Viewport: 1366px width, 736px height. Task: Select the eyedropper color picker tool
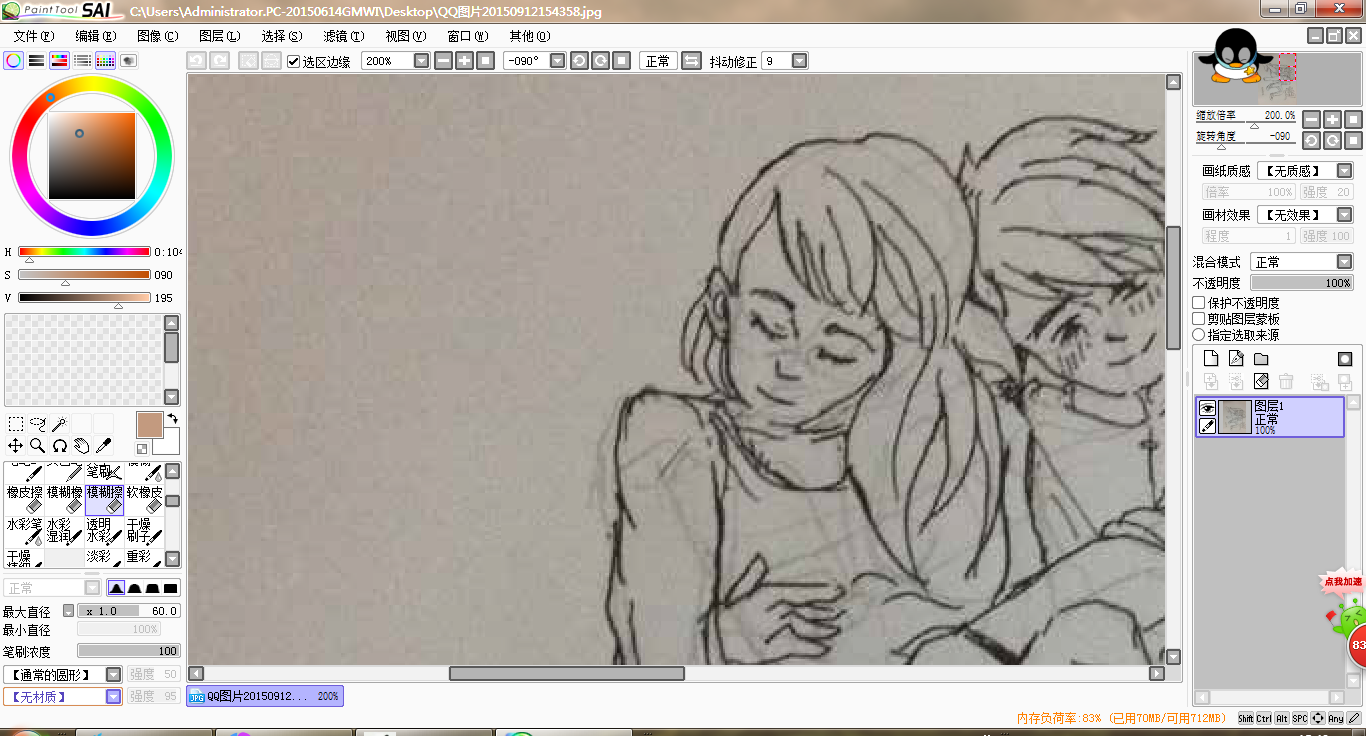pyautogui.click(x=104, y=446)
